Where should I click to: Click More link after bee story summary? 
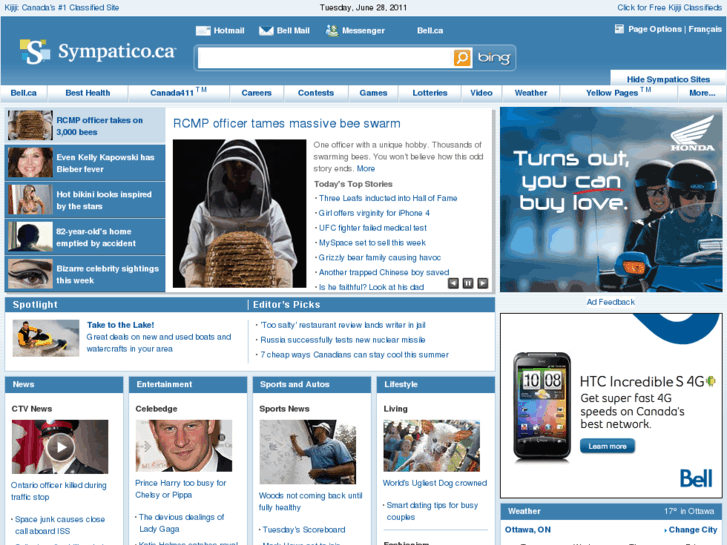[x=365, y=169]
